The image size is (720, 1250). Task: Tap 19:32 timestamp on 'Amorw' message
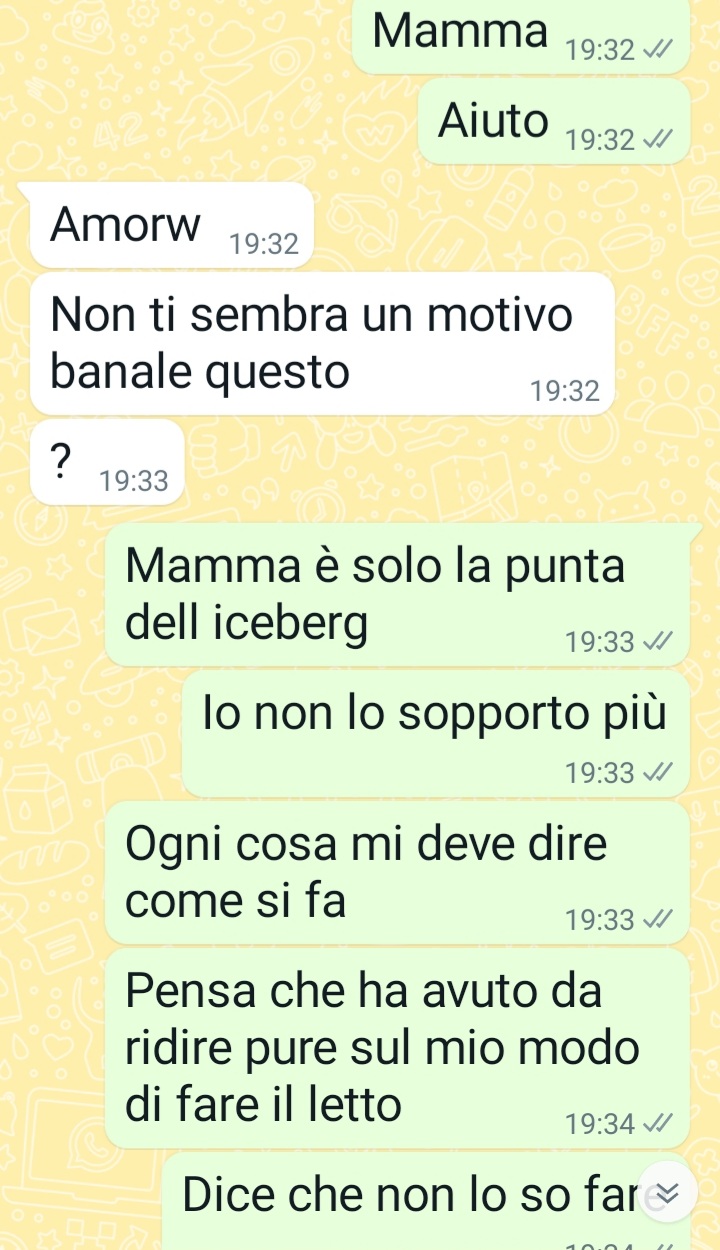264,244
